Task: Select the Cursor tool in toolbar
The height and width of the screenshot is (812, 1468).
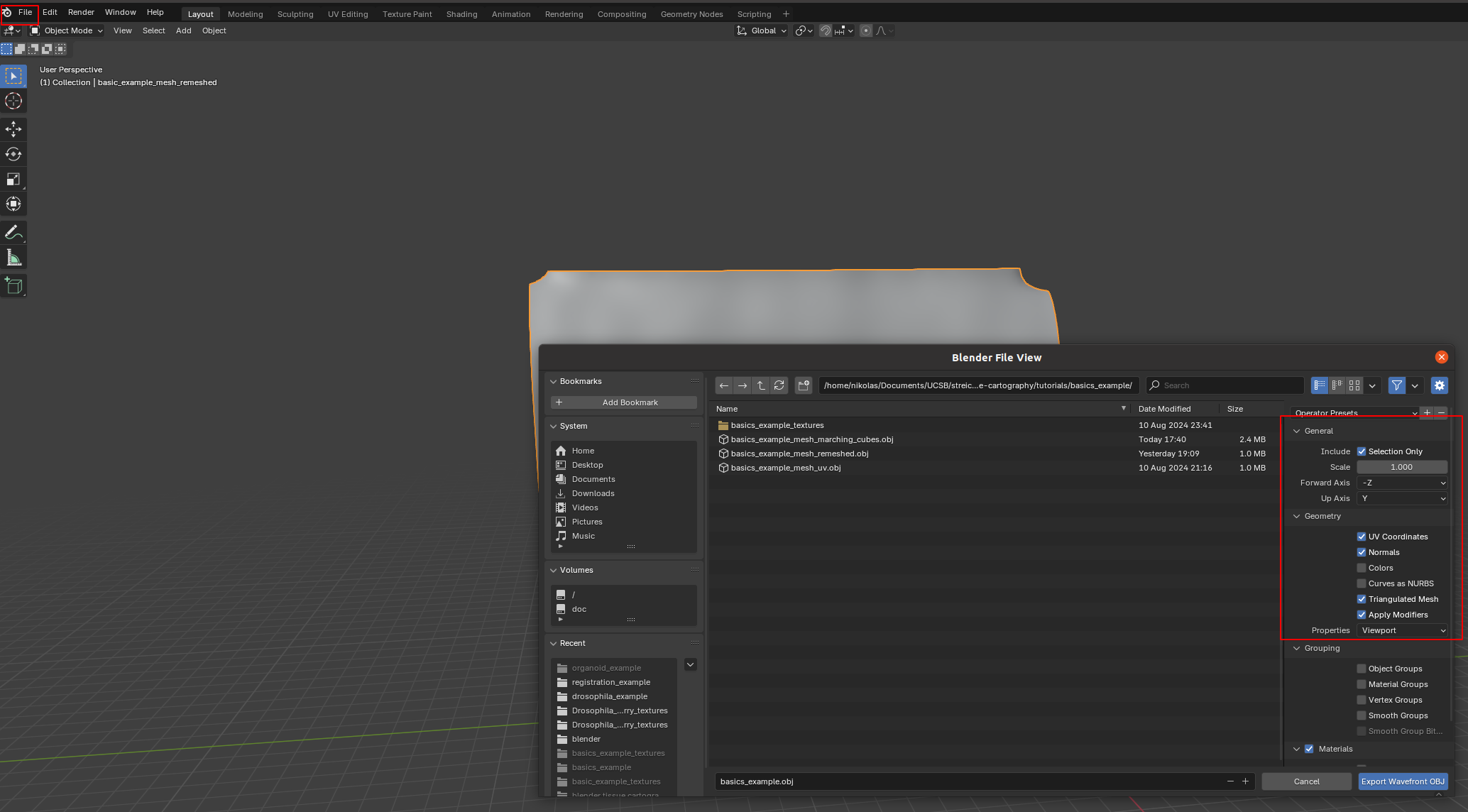Action: point(13,101)
